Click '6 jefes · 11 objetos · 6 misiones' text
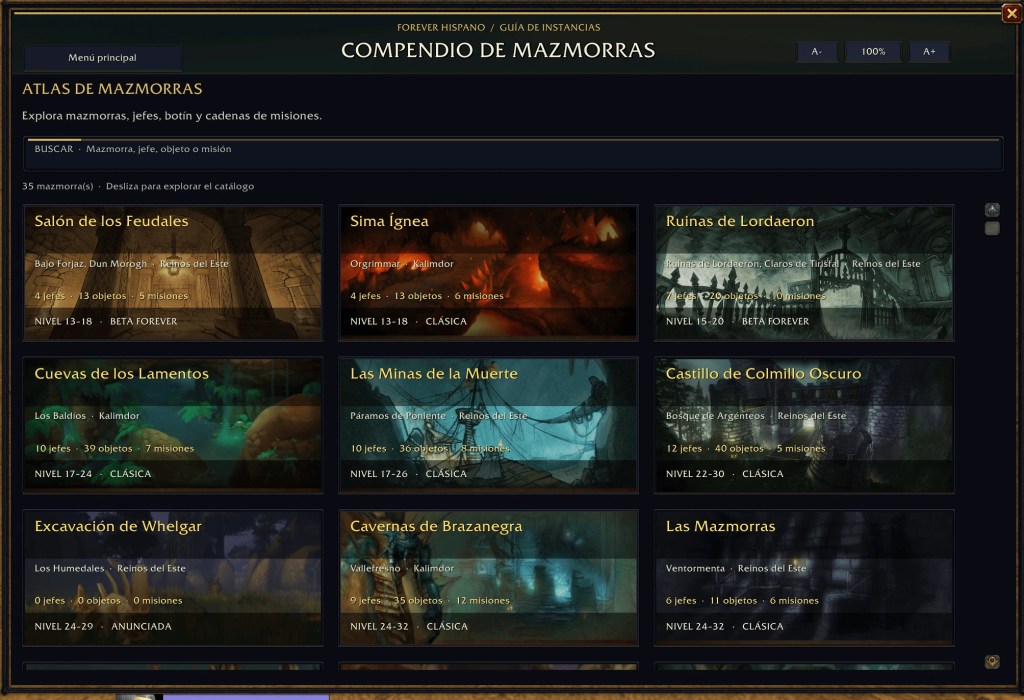Viewport: 1024px width, 700px height. [x=742, y=601]
